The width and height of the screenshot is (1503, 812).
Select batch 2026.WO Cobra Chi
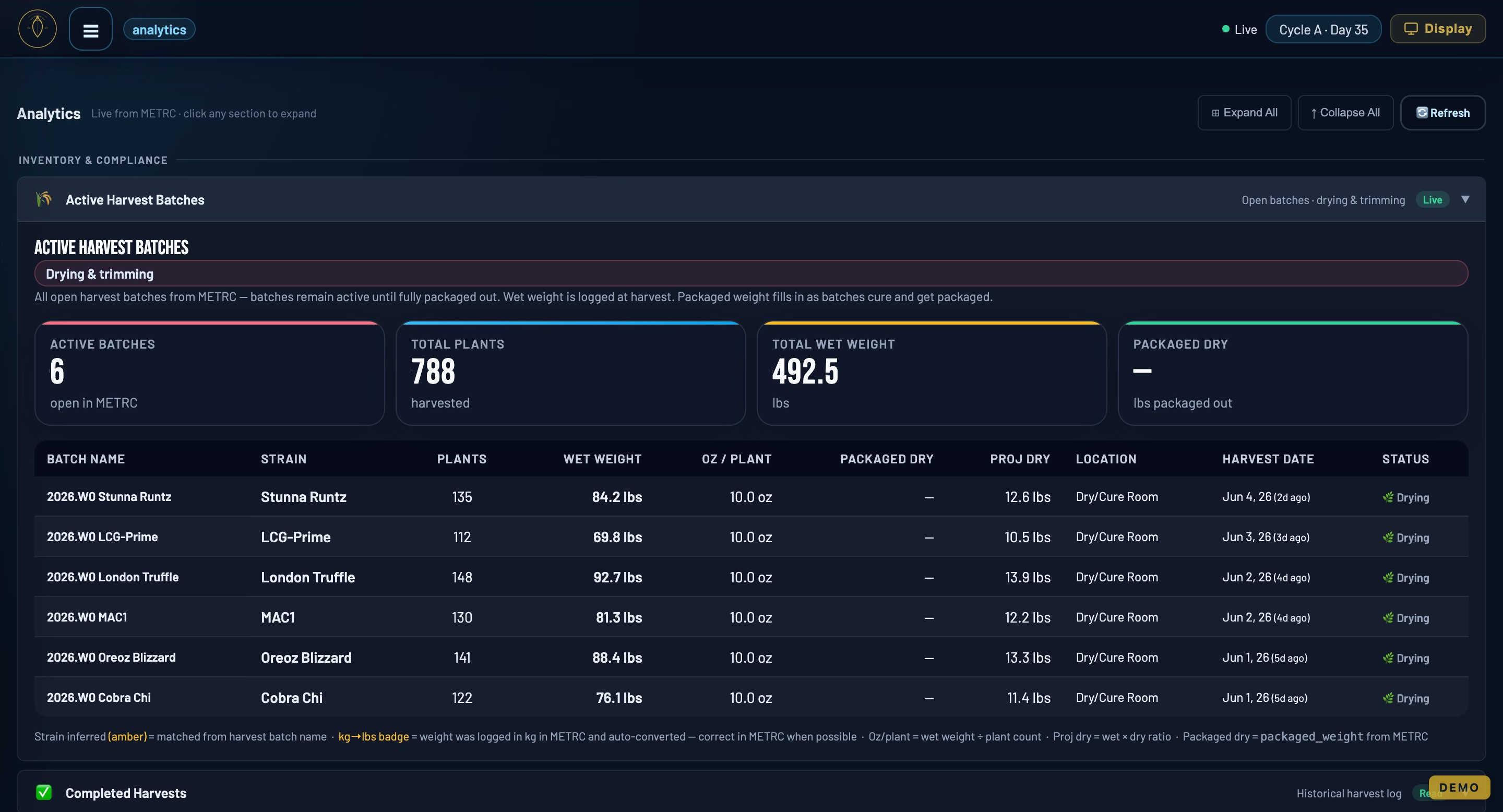(99, 698)
